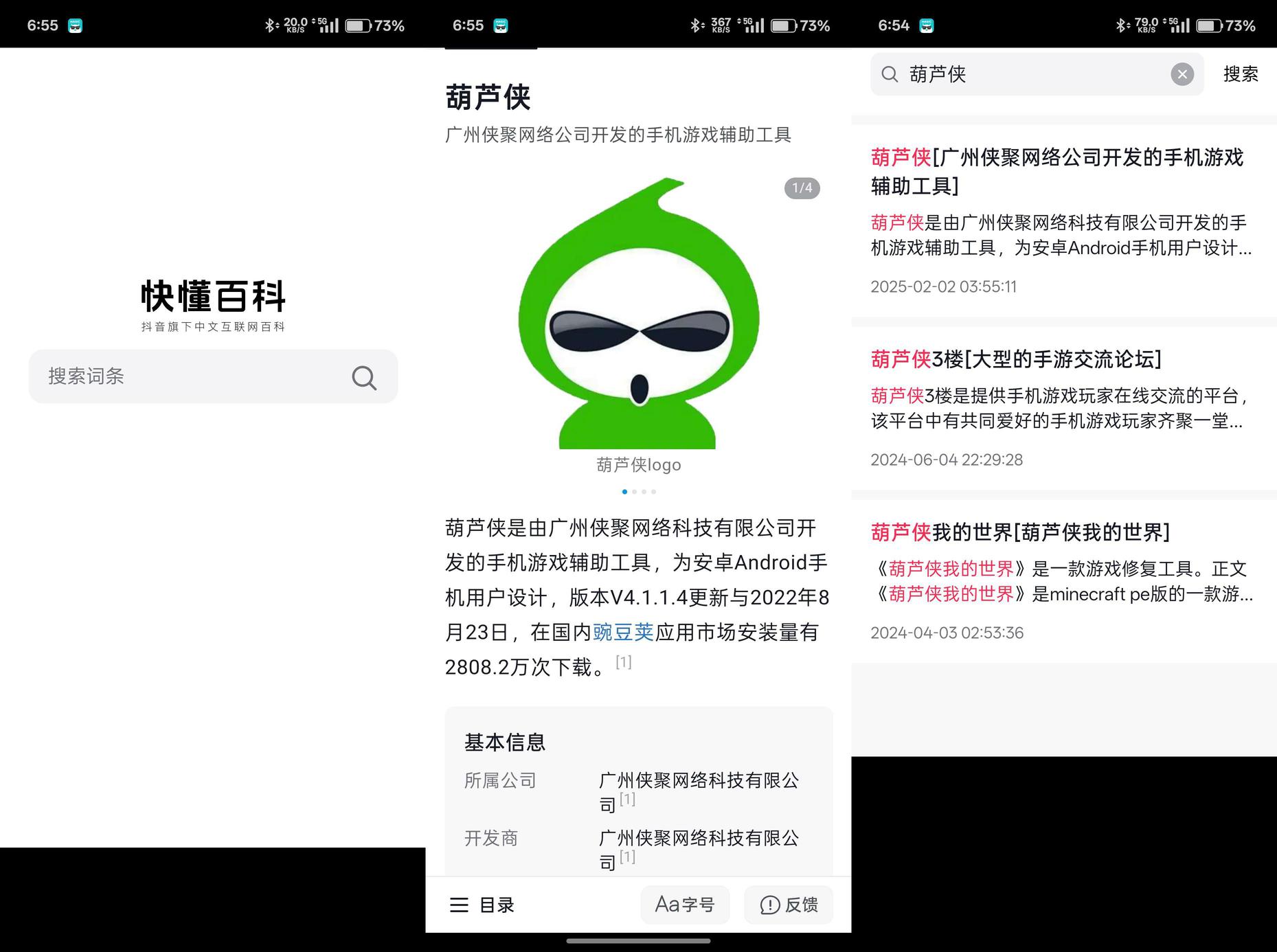The image size is (1277, 952).
Task: Tap the 1/4 image counter badge
Action: (x=802, y=188)
